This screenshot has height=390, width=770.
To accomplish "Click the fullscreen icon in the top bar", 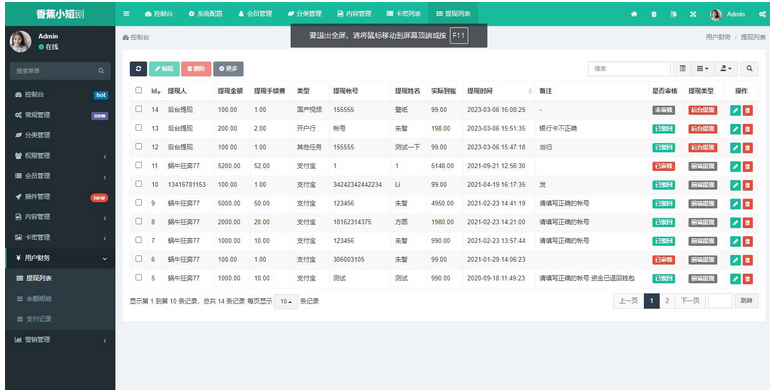I will (693, 14).
